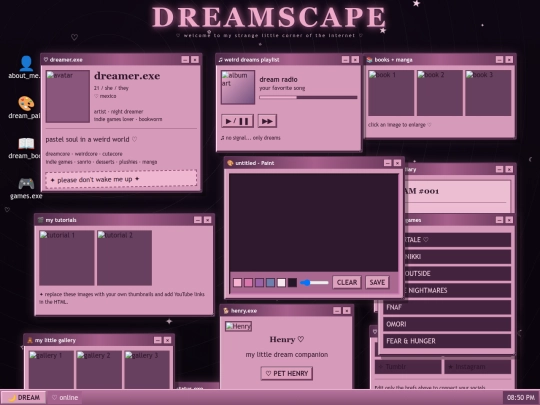
Task: Select OMORI in the games list
Action: (x=447, y=324)
